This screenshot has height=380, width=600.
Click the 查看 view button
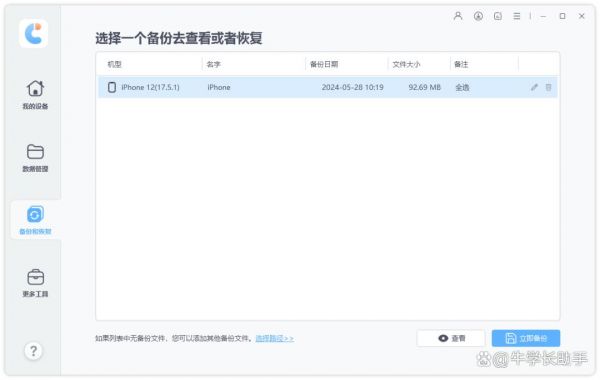(451, 338)
